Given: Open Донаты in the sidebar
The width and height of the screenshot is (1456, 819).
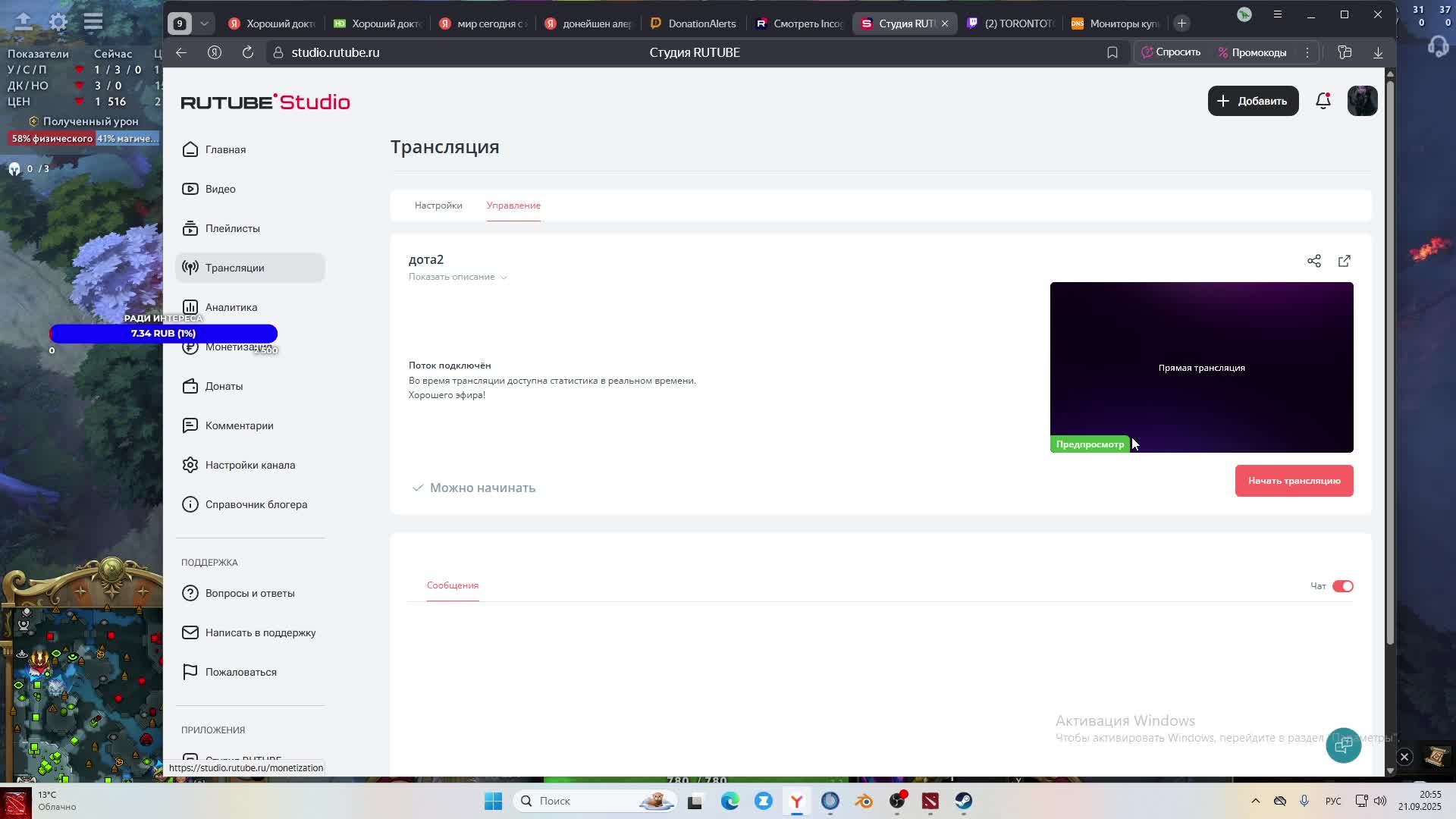Looking at the screenshot, I should tap(224, 386).
